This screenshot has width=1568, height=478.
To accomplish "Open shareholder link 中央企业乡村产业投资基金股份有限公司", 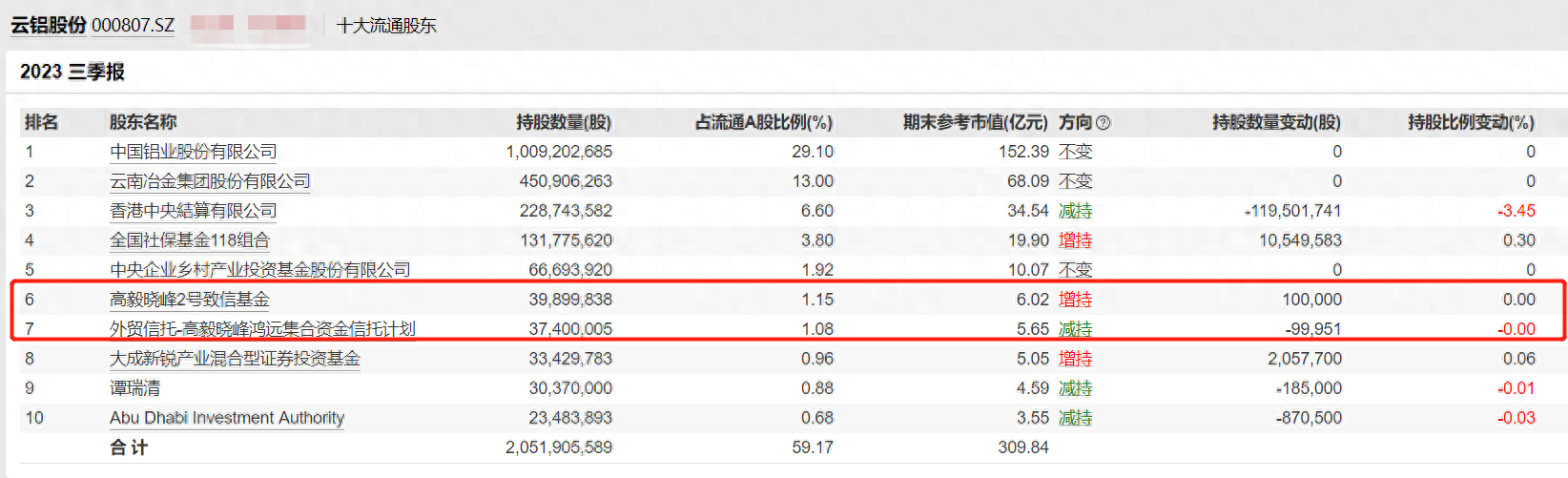I will (x=260, y=270).
